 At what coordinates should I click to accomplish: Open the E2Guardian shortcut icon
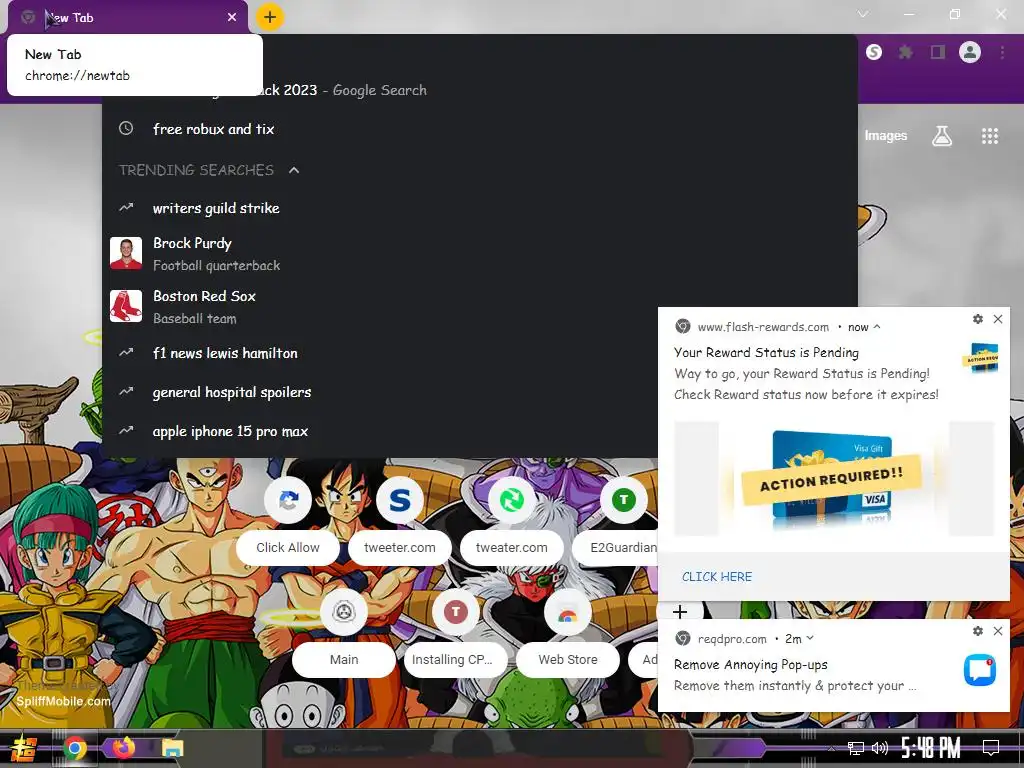click(624, 500)
